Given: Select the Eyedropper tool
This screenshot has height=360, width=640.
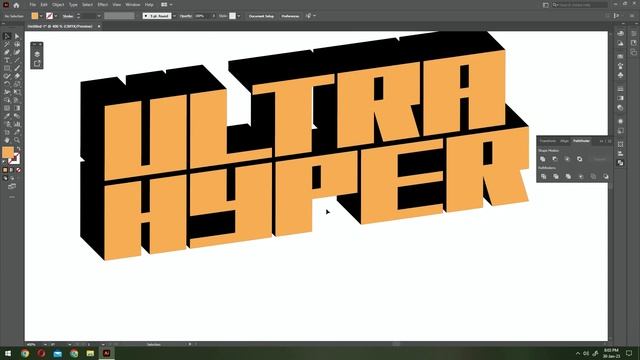Looking at the screenshot, I should point(7,116).
